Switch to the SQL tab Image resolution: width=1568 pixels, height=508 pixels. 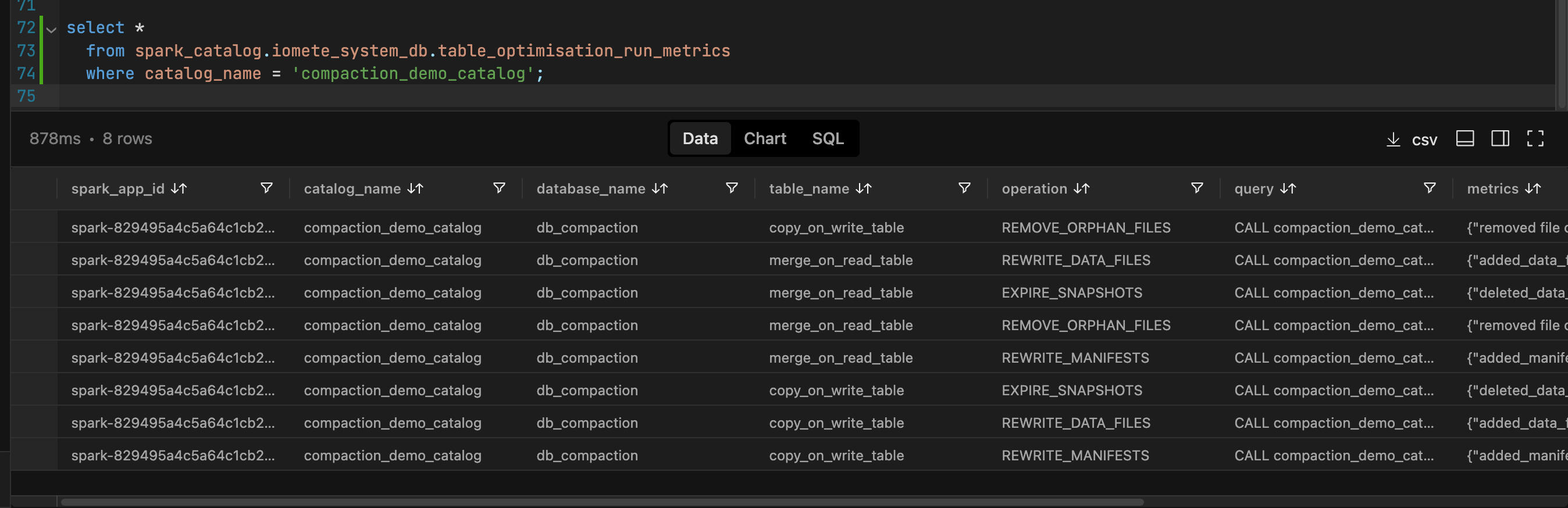pyautogui.click(x=828, y=139)
